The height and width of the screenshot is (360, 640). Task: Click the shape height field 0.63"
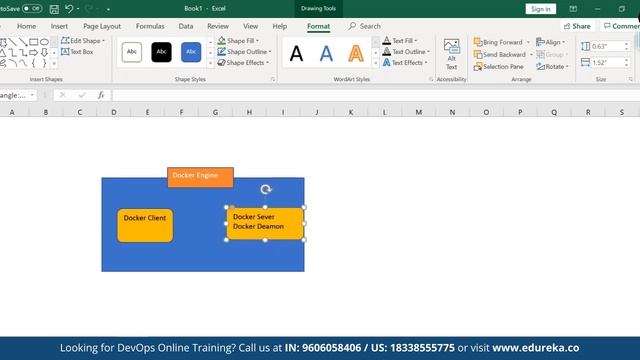click(606, 47)
